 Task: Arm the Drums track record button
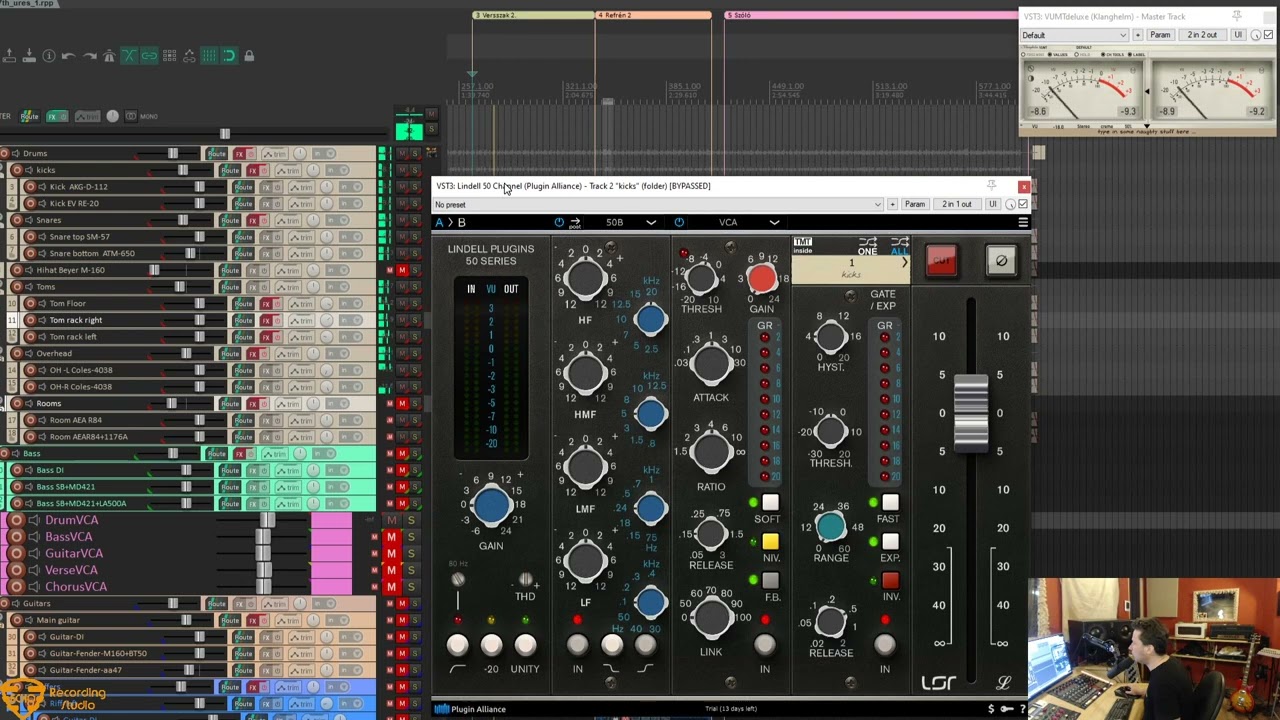[5, 153]
